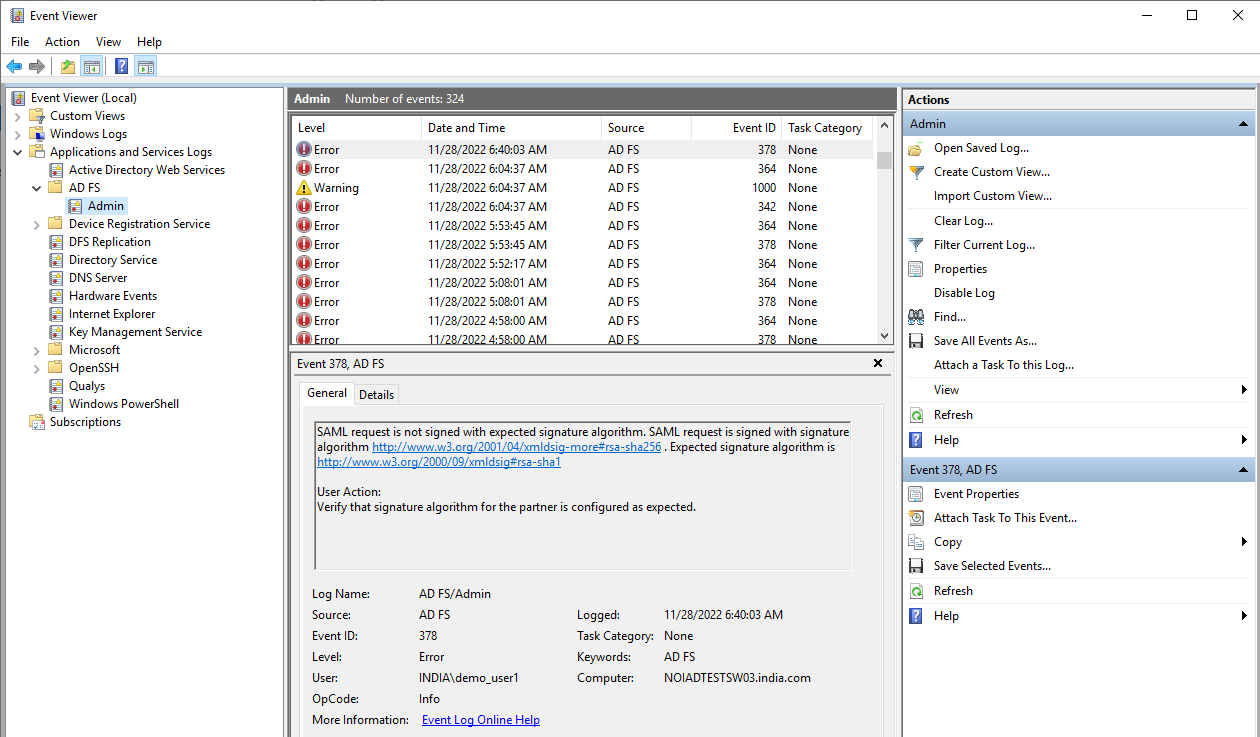The image size is (1260, 737).
Task: Click the Warning icon on event 1000 row
Action: 304,188
